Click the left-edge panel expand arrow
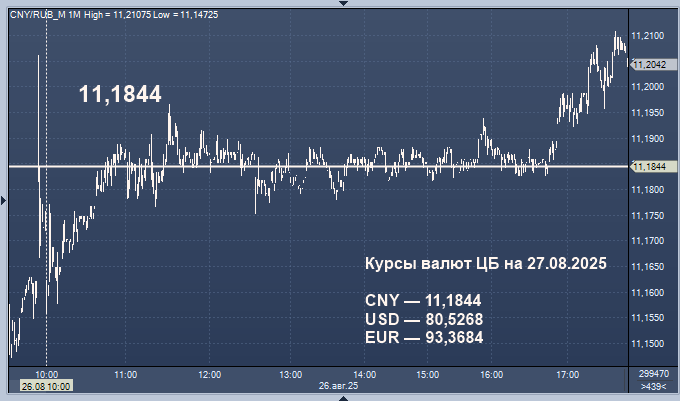680x401 pixels. coord(3,201)
